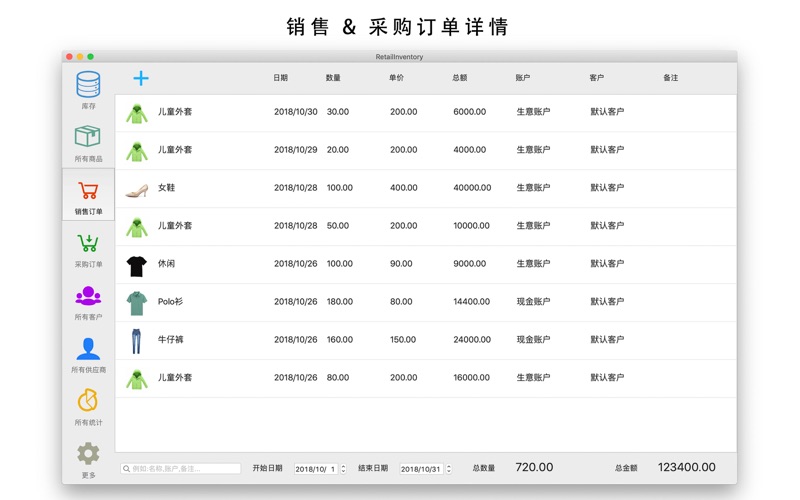
Task: Click the 结束日期 date field 2018/10/31
Action: [x=421, y=469]
